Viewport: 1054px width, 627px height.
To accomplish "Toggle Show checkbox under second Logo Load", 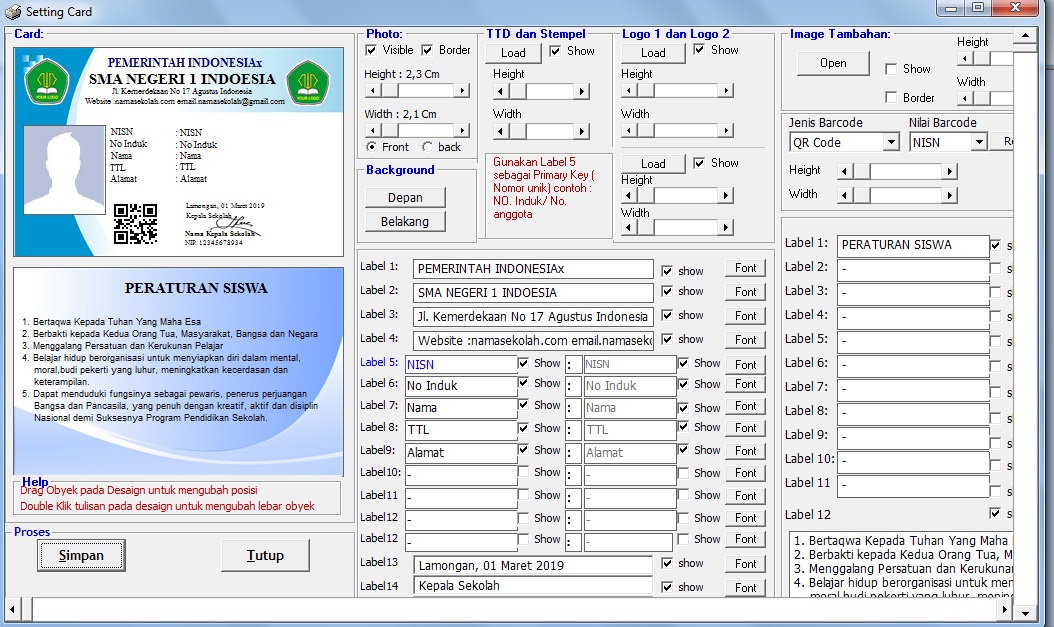I will 699,163.
